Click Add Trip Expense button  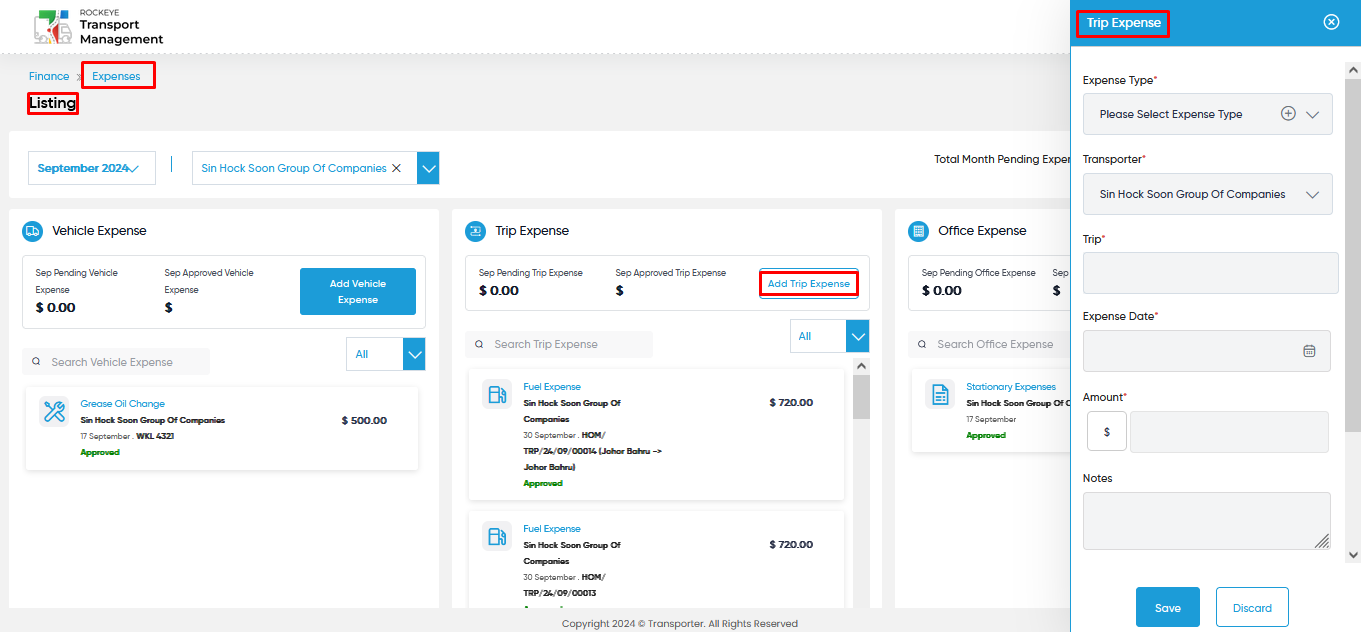point(809,284)
